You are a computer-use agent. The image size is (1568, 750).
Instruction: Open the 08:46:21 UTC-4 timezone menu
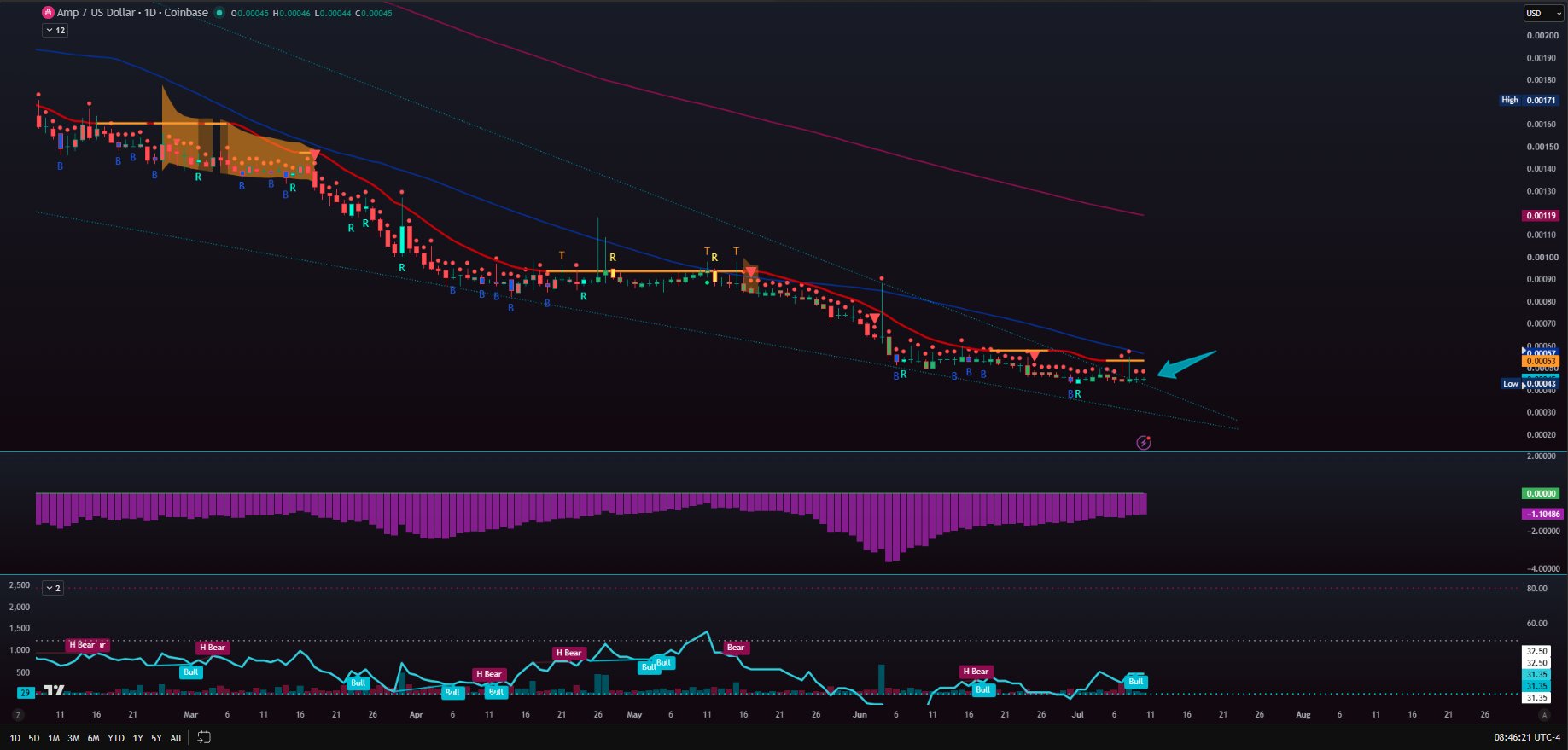(x=1529, y=737)
